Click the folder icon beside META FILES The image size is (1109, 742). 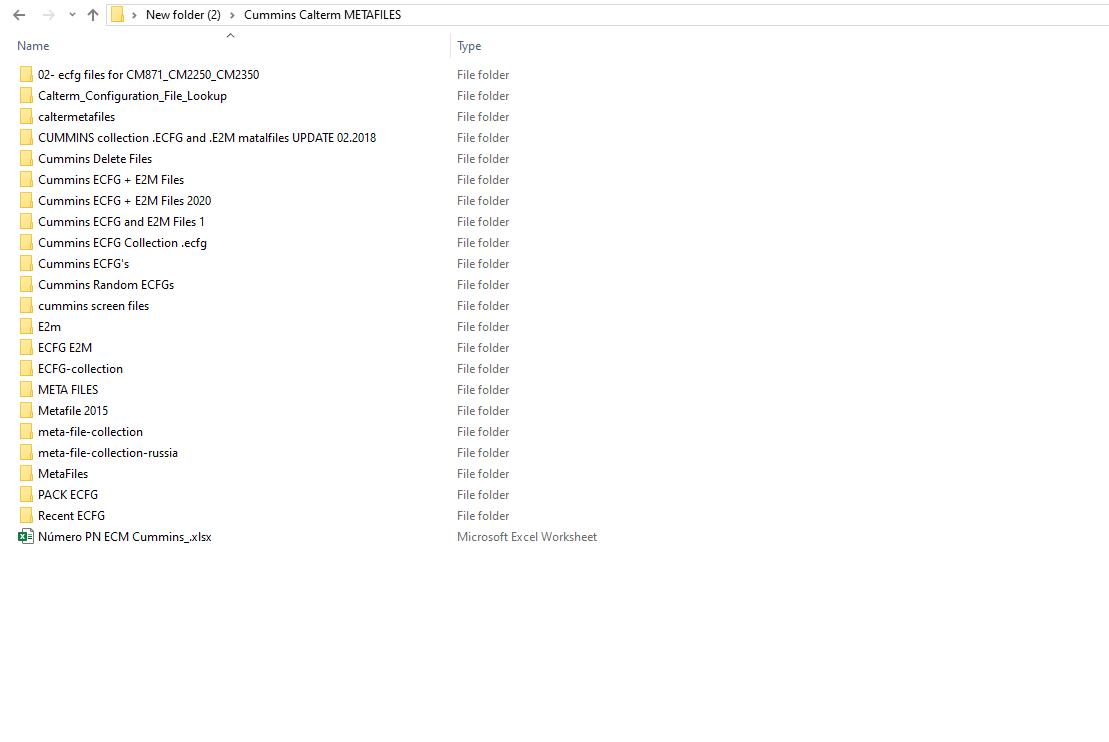[26, 390]
